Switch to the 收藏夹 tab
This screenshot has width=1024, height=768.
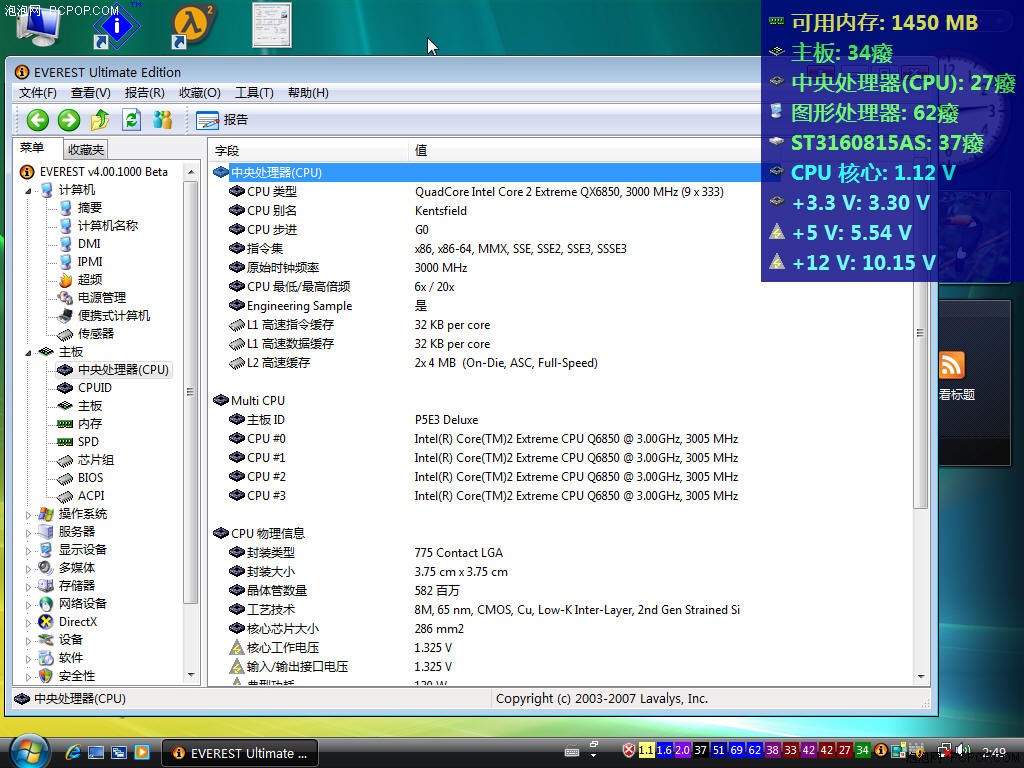point(86,150)
